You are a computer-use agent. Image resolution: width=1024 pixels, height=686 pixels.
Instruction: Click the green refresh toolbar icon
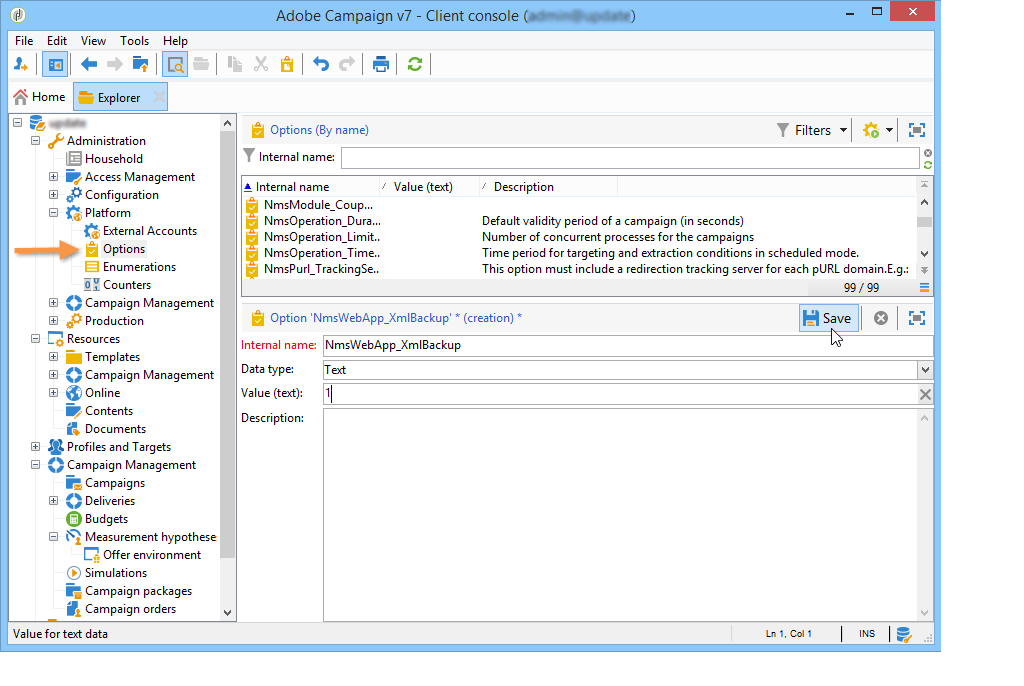point(415,64)
